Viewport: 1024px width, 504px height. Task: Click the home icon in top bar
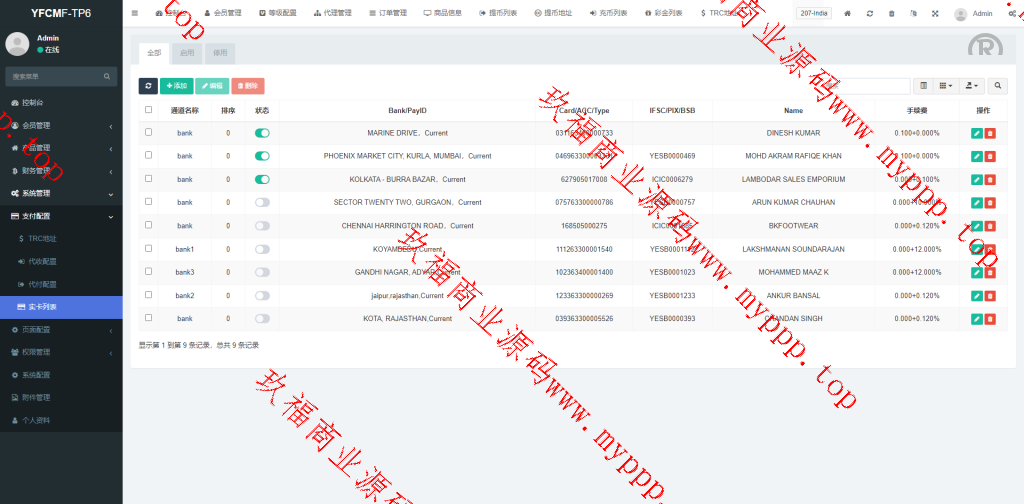point(848,14)
